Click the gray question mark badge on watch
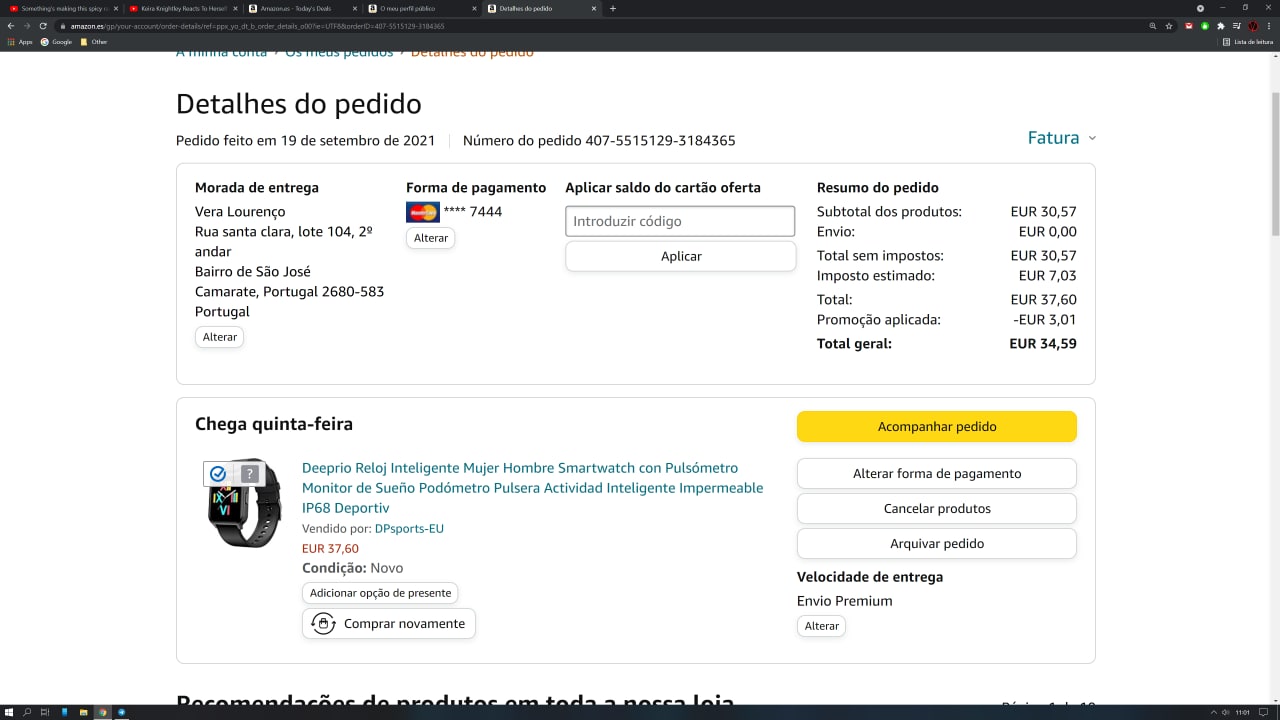The height and width of the screenshot is (720, 1280). [250, 474]
